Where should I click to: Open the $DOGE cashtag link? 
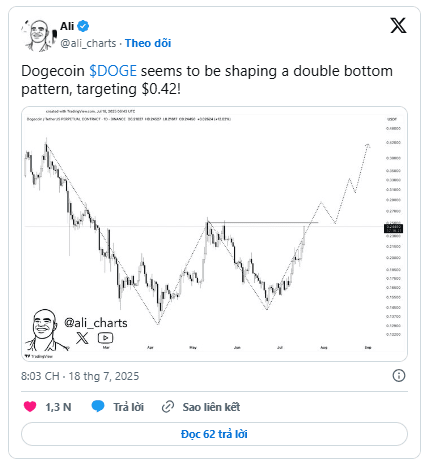pyautogui.click(x=113, y=71)
